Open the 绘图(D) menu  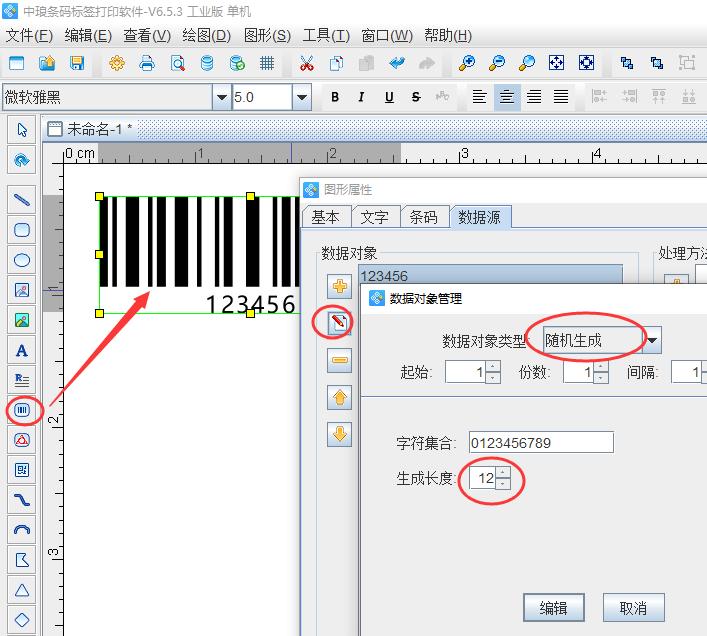[207, 35]
